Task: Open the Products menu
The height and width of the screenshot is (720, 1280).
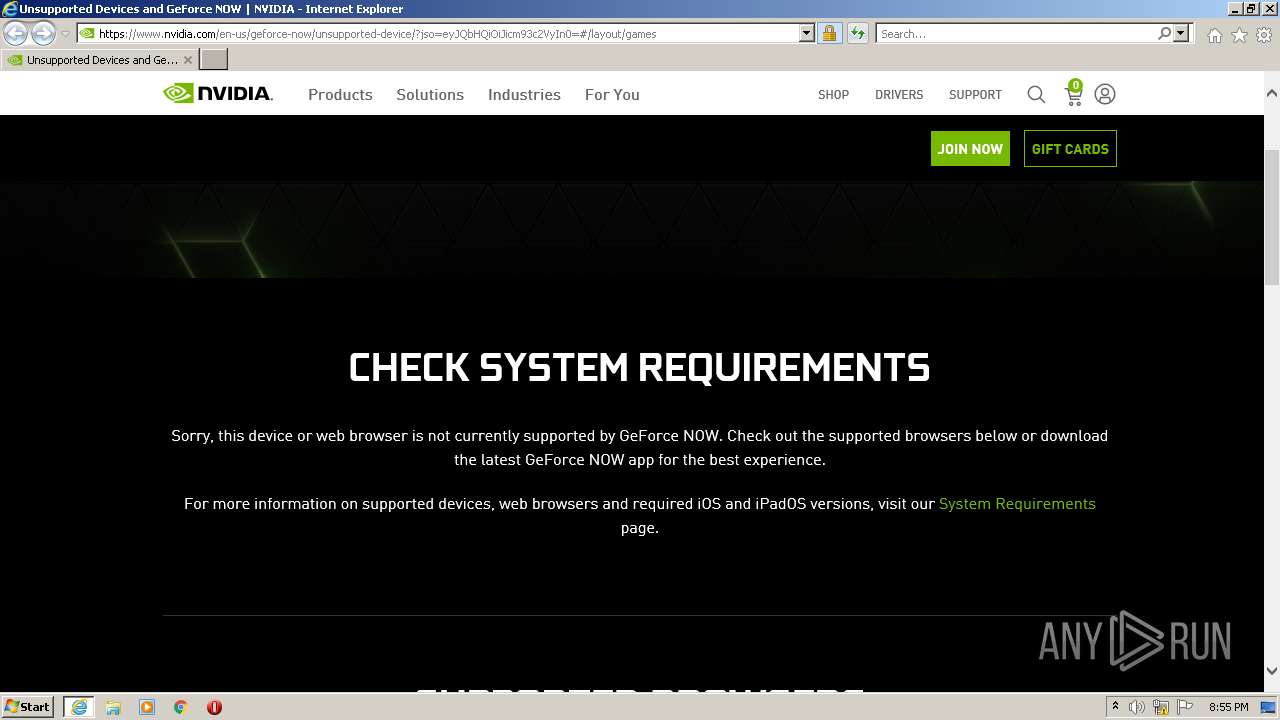Action: pos(340,94)
